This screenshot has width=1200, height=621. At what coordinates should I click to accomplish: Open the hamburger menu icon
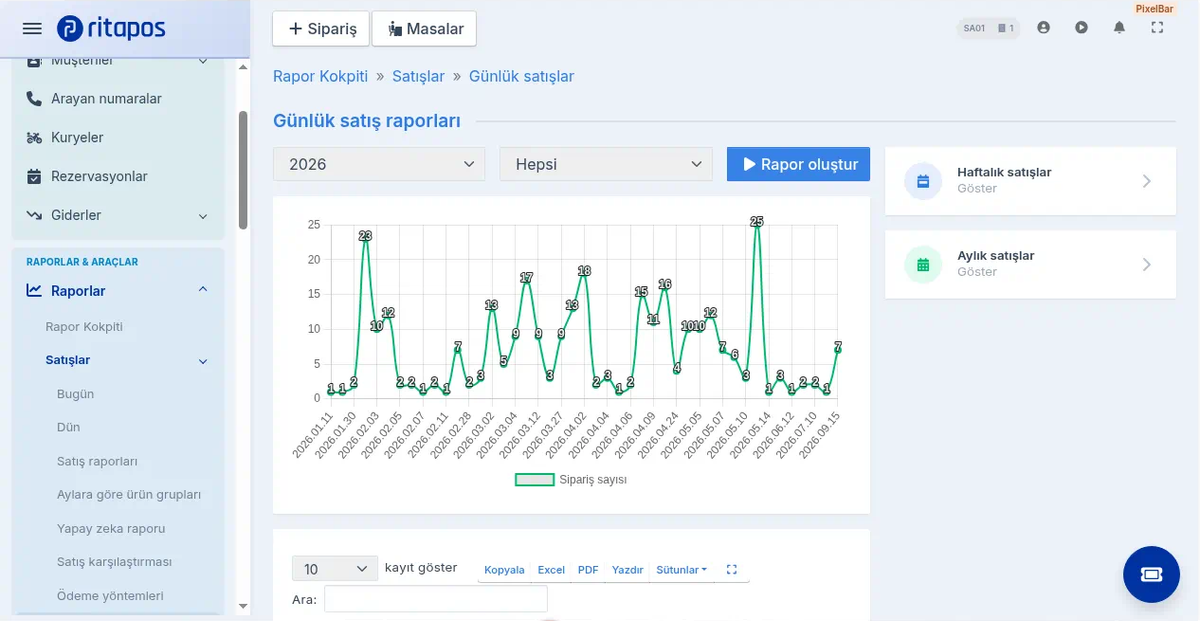pos(32,29)
